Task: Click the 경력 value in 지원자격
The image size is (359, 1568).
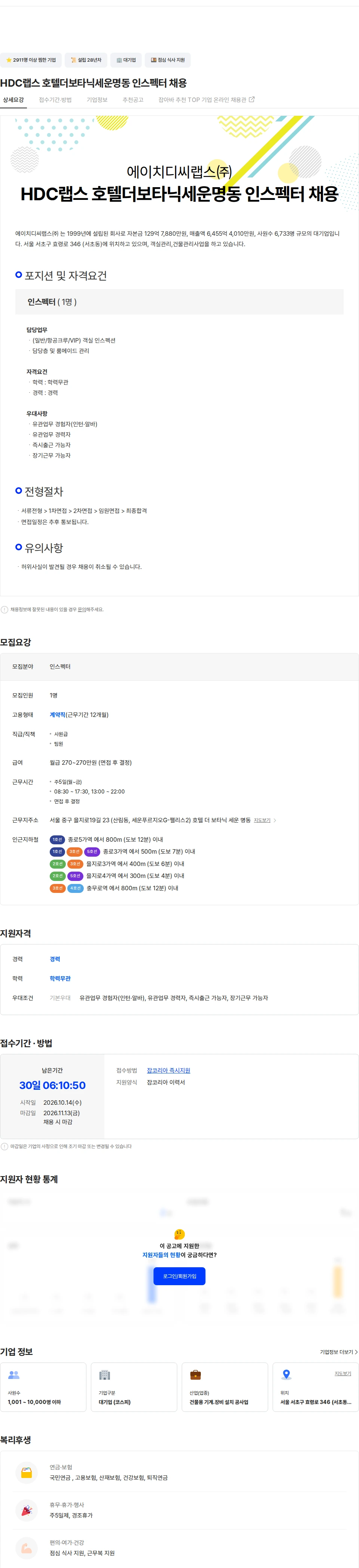Action: click(x=55, y=959)
